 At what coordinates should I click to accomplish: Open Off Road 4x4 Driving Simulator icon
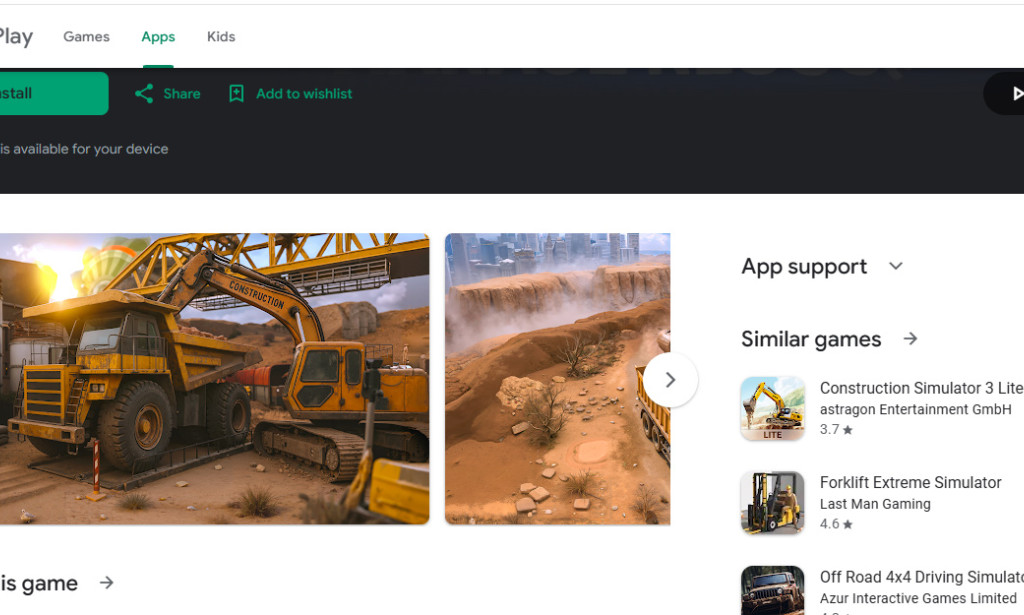(772, 593)
